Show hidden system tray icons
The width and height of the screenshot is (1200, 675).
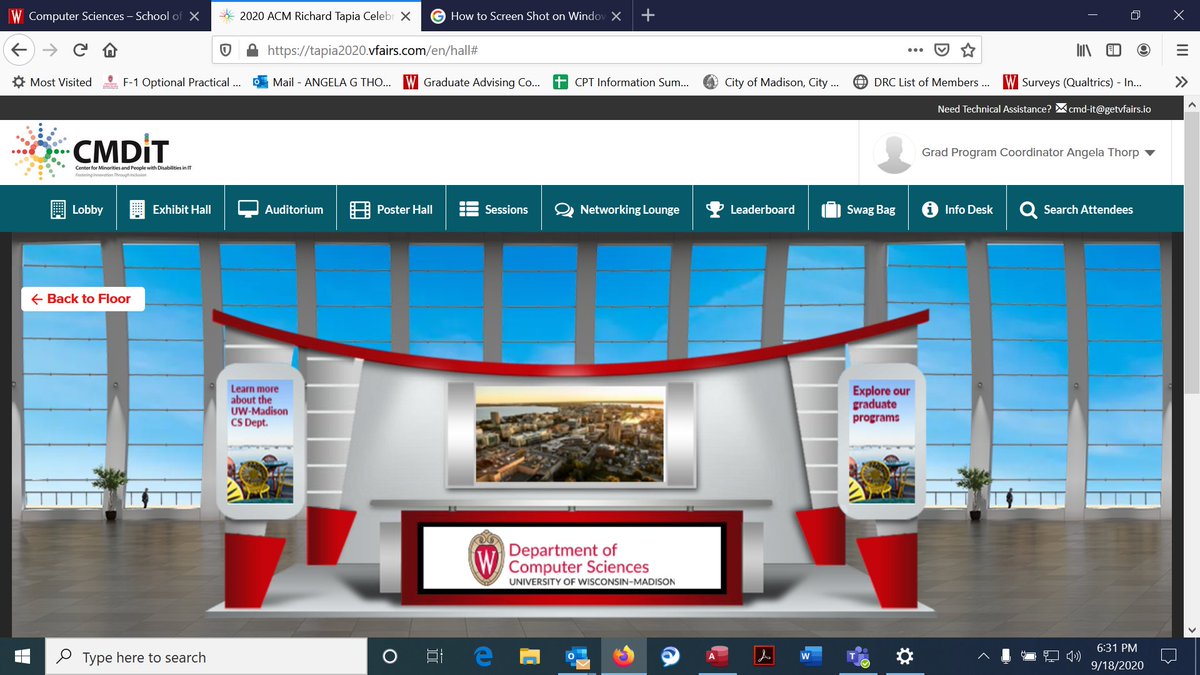coord(983,657)
